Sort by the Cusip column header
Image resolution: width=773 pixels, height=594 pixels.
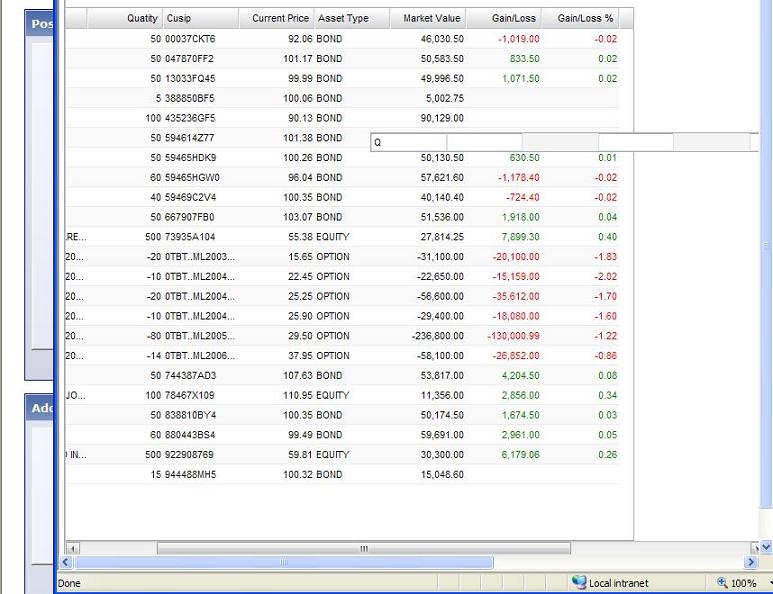[200, 18]
